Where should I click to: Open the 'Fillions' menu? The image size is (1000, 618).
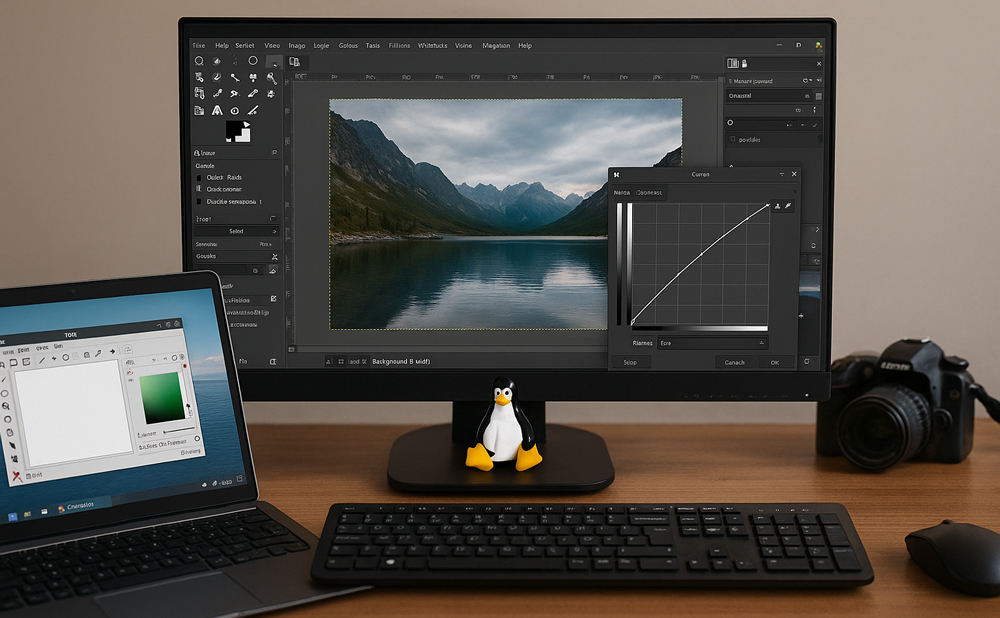399,46
